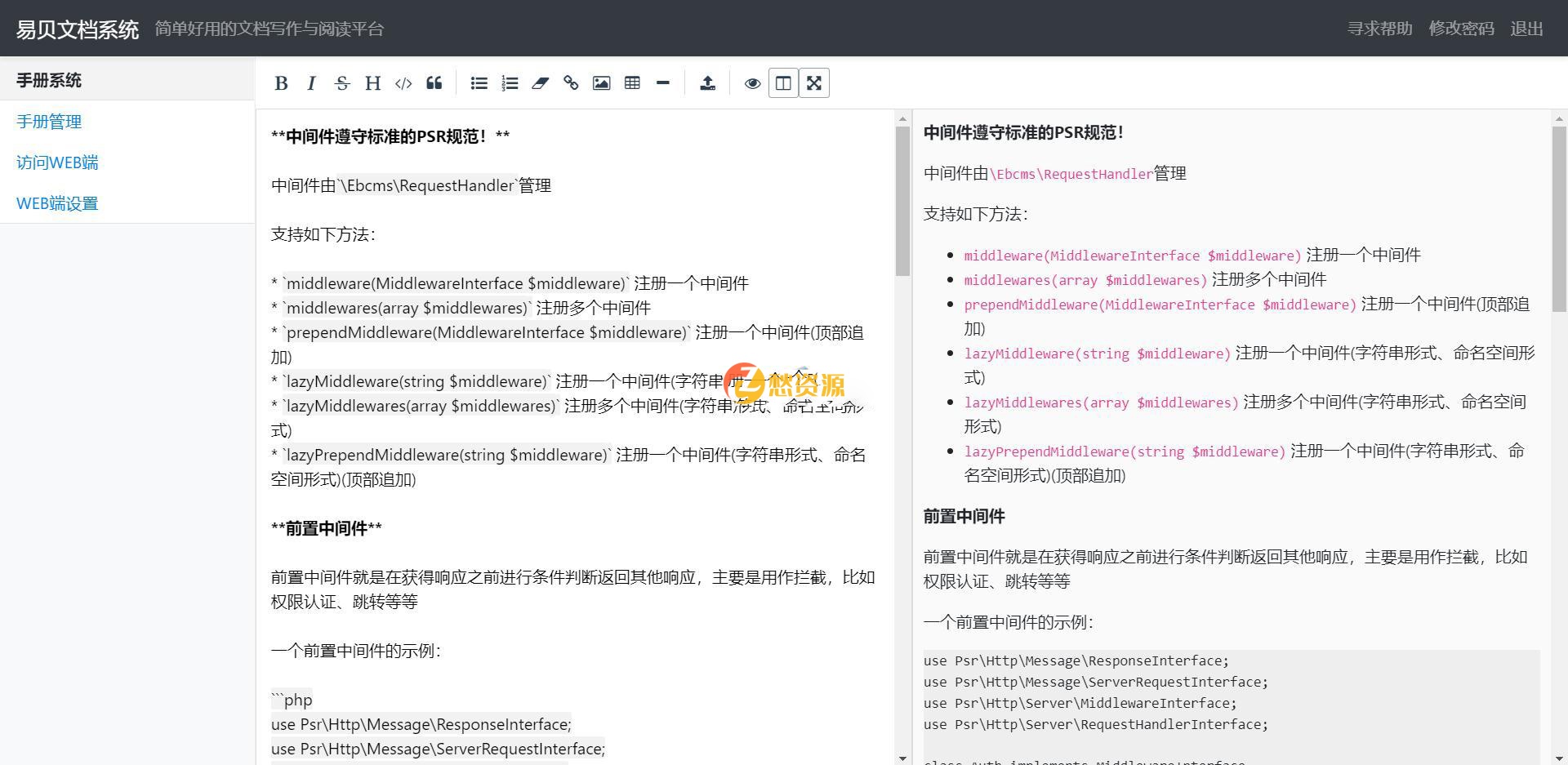
Task: Open 手册管理 in the sidebar
Action: pos(49,121)
